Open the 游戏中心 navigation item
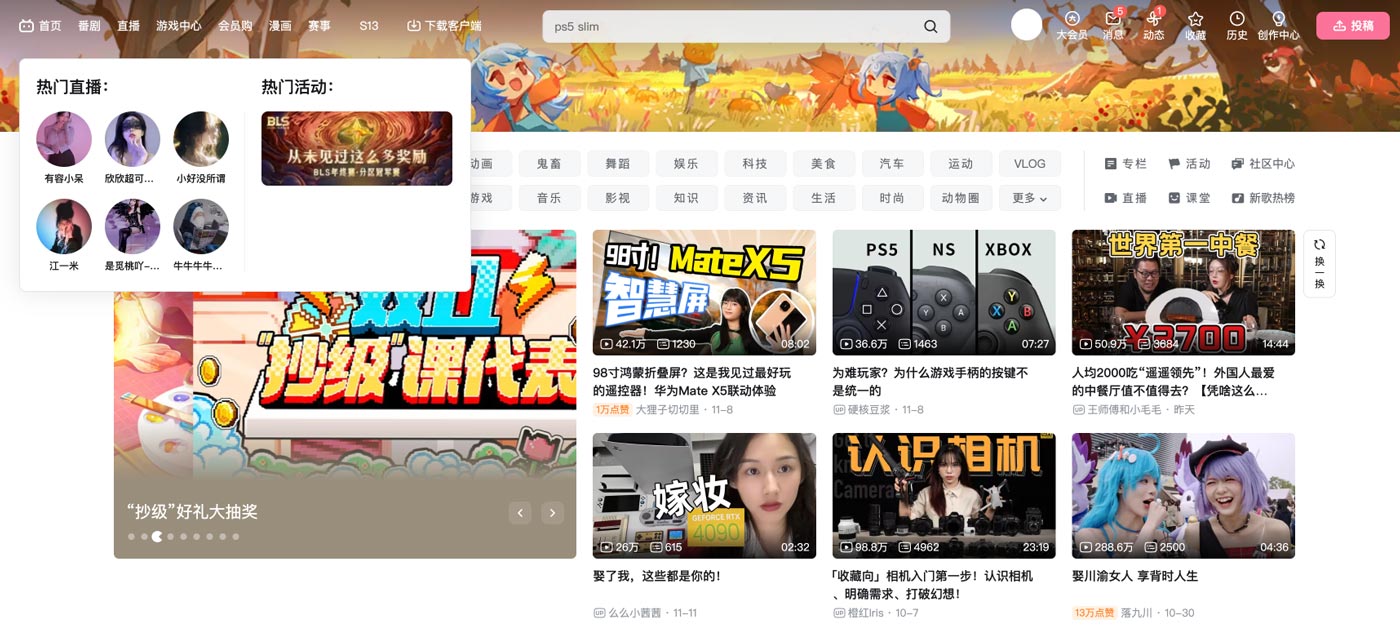 click(x=178, y=26)
